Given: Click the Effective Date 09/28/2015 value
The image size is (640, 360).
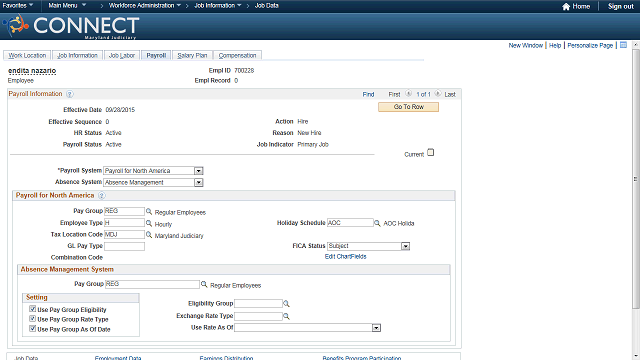Looking at the screenshot, I should tap(120, 110).
